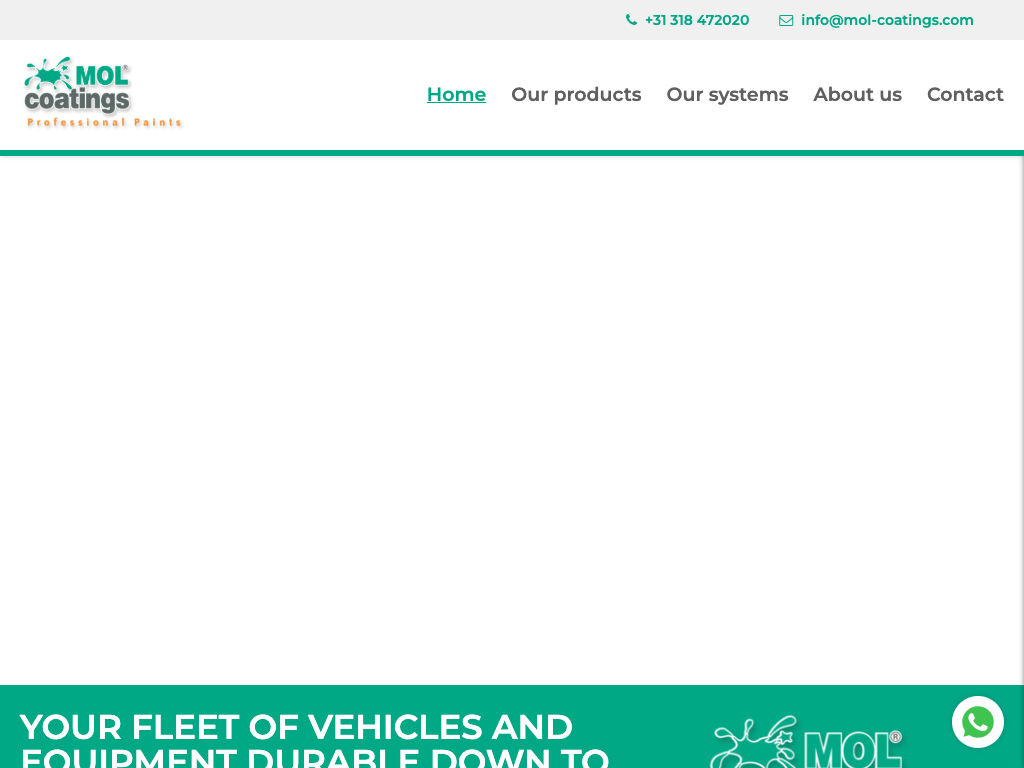Open WhatsApp chat via floating button
The image size is (1024, 768).
(x=977, y=722)
